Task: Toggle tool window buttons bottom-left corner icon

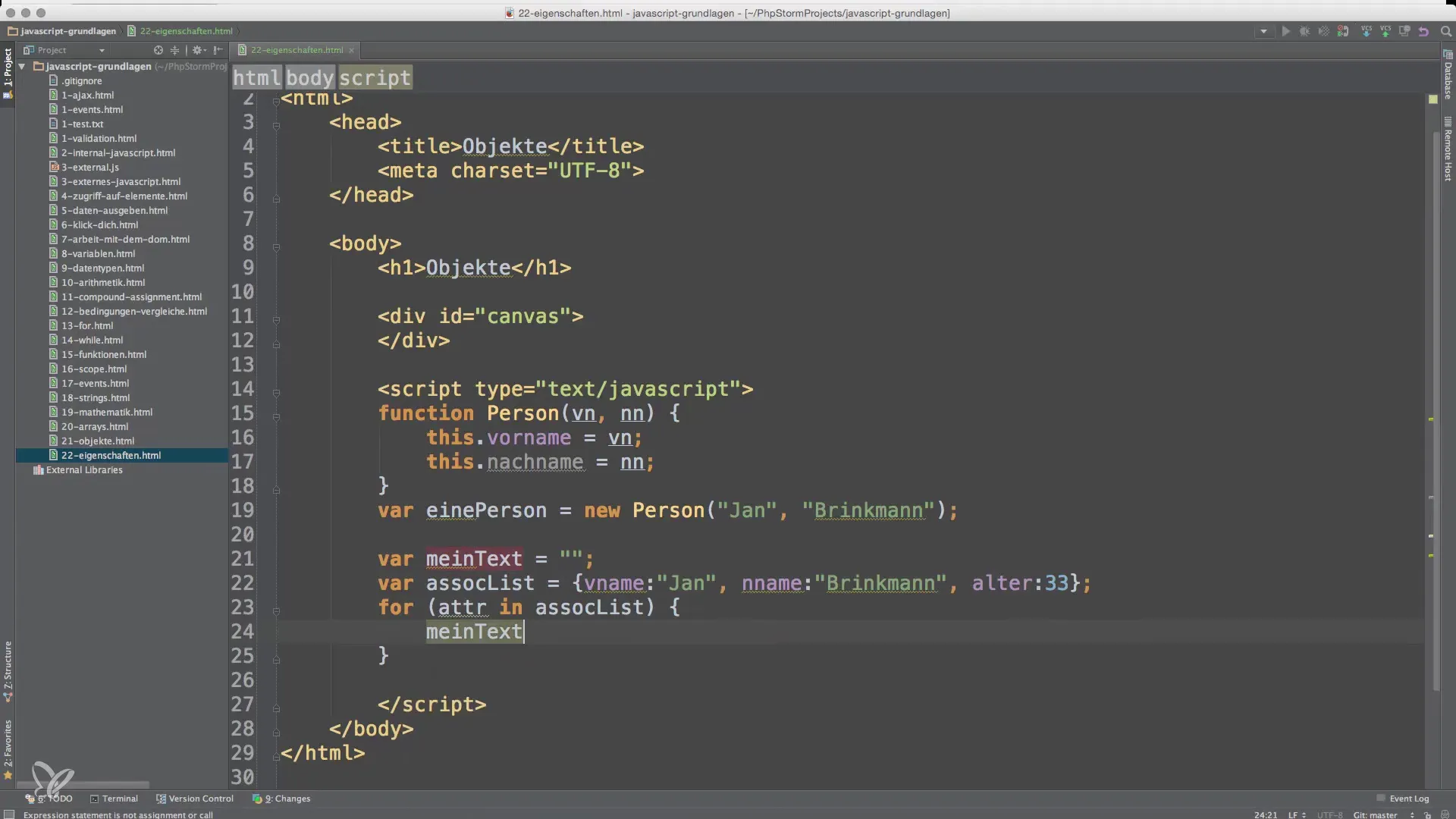Action: (x=9, y=814)
